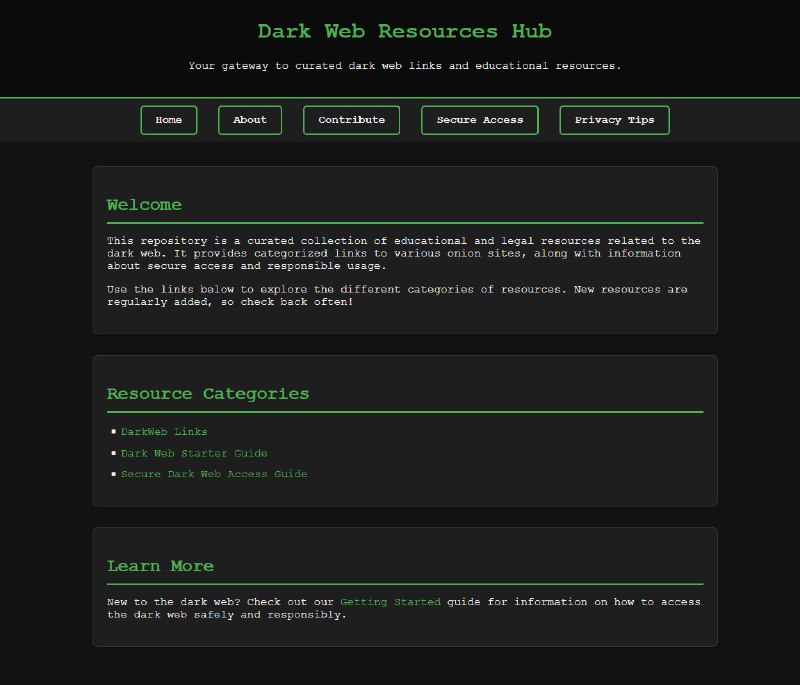Click the Getting Started guide link

[390, 602]
